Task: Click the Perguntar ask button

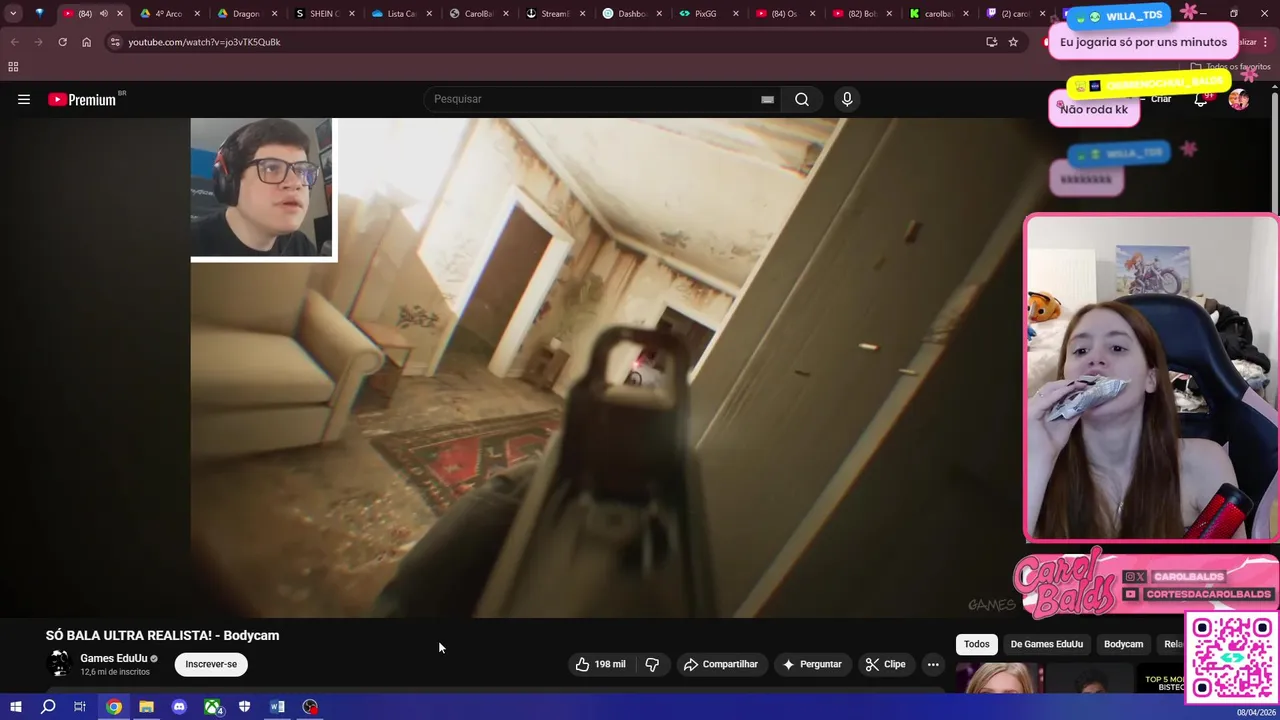Action: point(812,664)
